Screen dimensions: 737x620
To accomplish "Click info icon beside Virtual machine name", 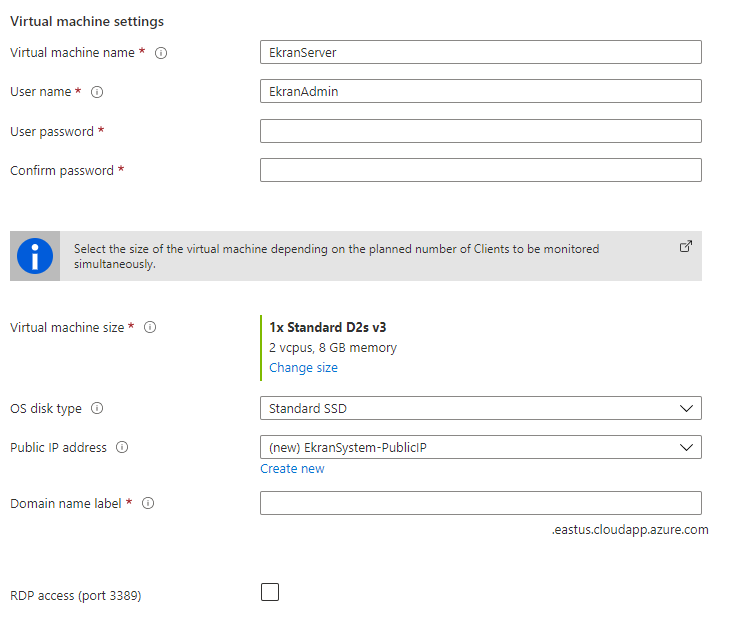I will coord(161,53).
